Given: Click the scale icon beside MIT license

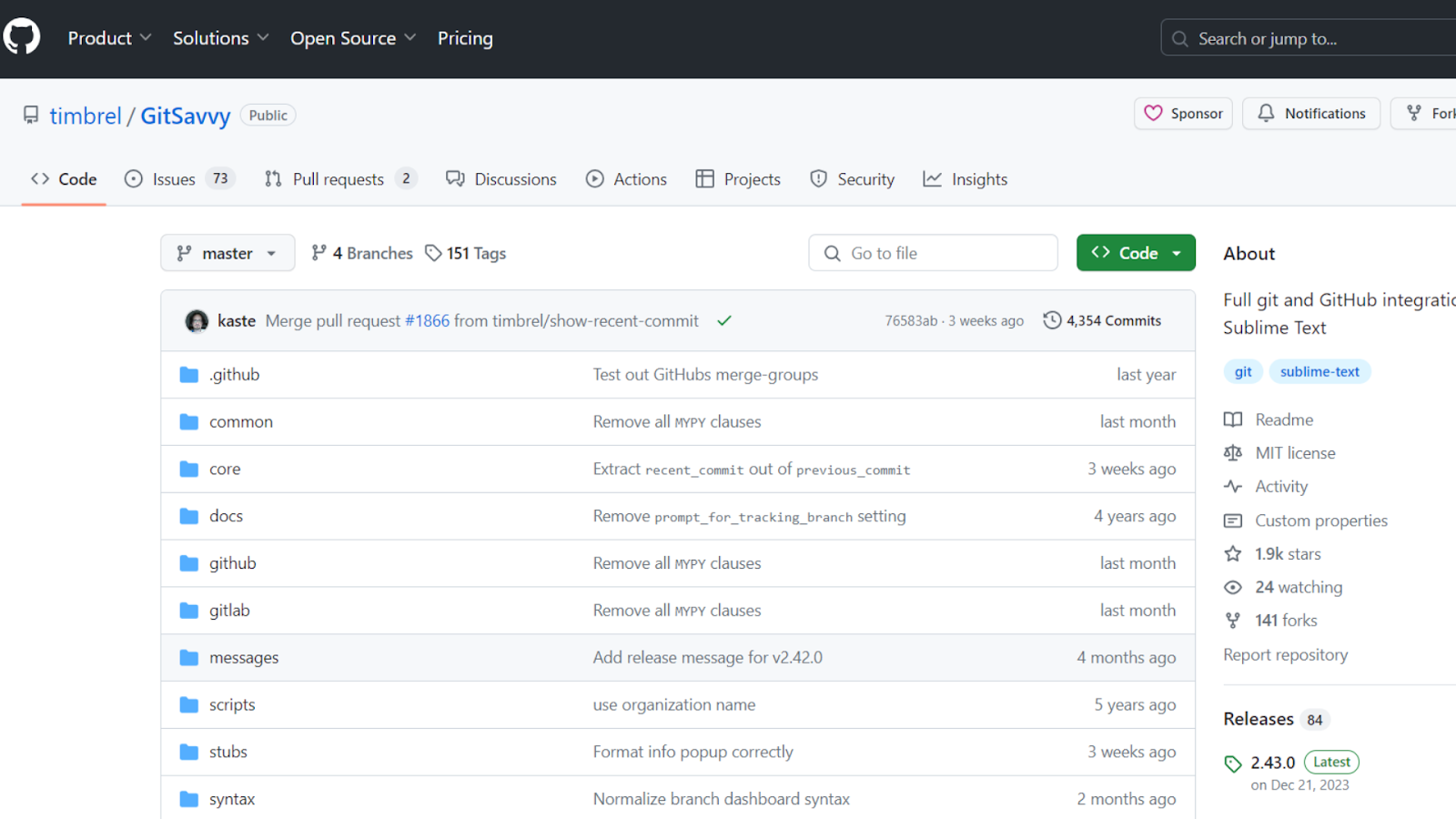Looking at the screenshot, I should [1233, 453].
